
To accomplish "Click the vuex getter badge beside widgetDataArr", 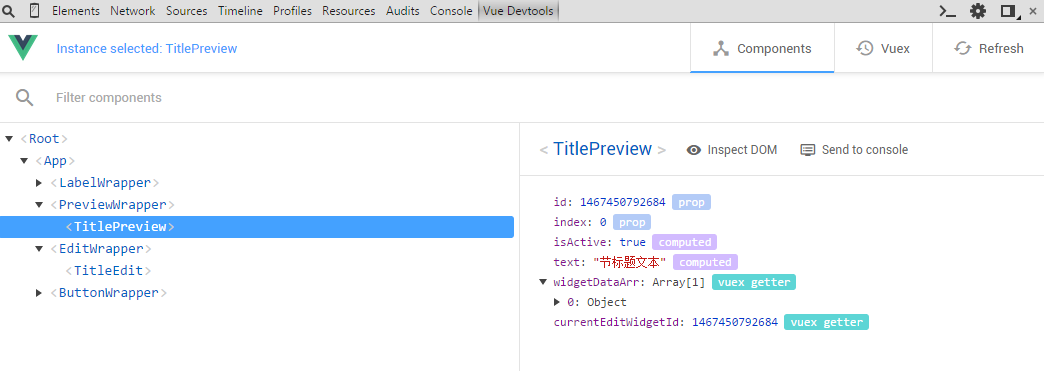I will pos(754,282).
